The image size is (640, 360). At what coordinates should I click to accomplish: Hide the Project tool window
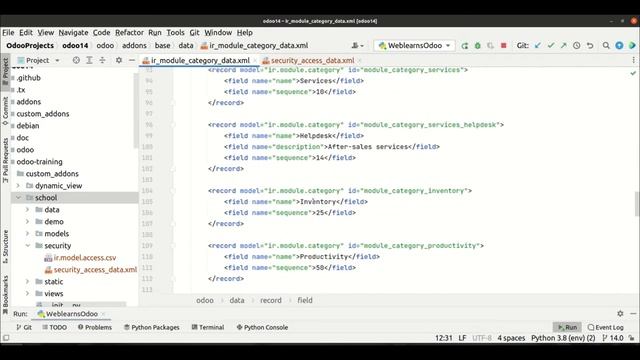pyautogui.click(x=132, y=60)
